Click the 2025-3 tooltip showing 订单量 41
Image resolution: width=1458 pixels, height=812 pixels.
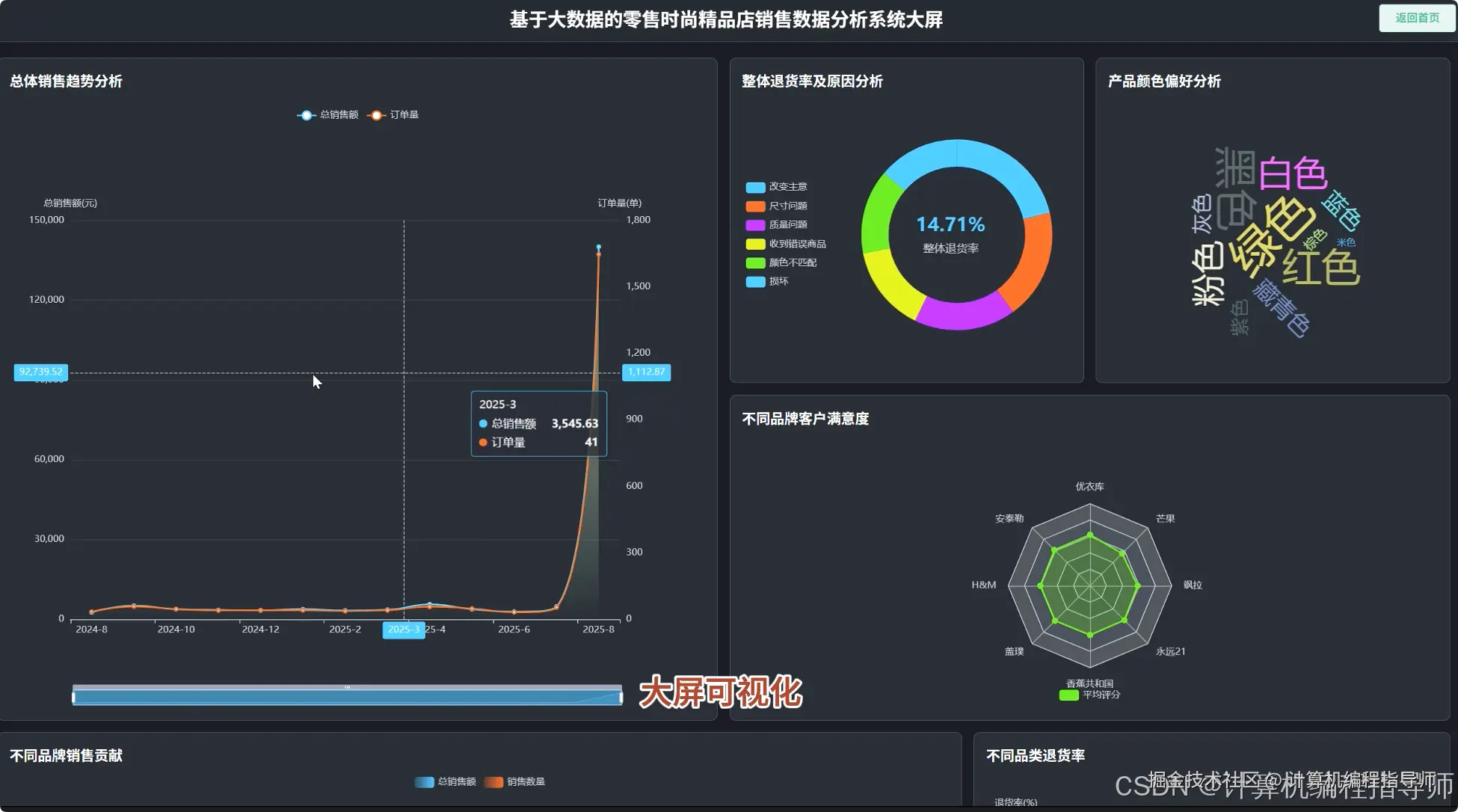pyautogui.click(x=538, y=423)
